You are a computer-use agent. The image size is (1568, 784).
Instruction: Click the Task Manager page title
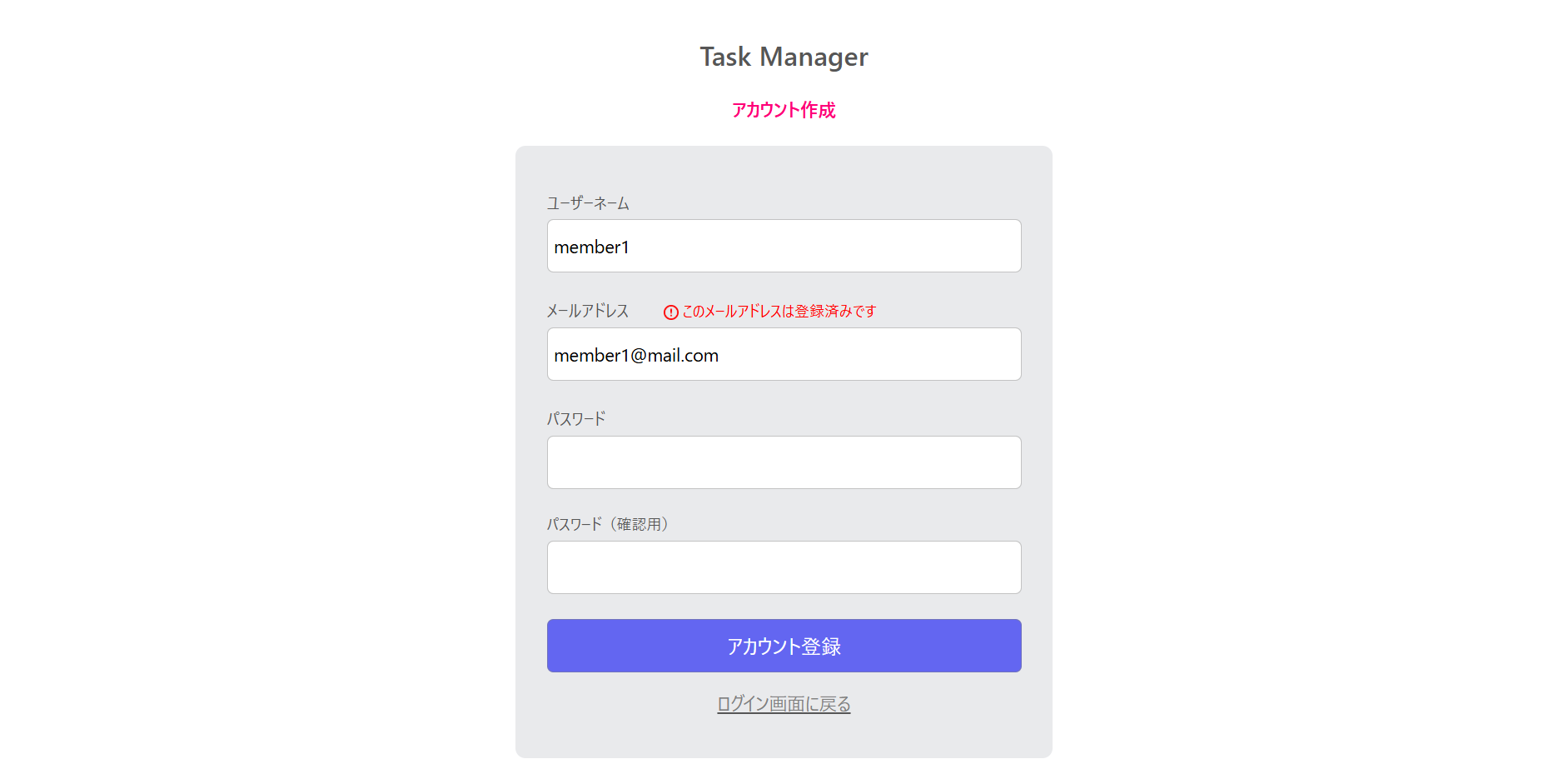click(x=784, y=57)
